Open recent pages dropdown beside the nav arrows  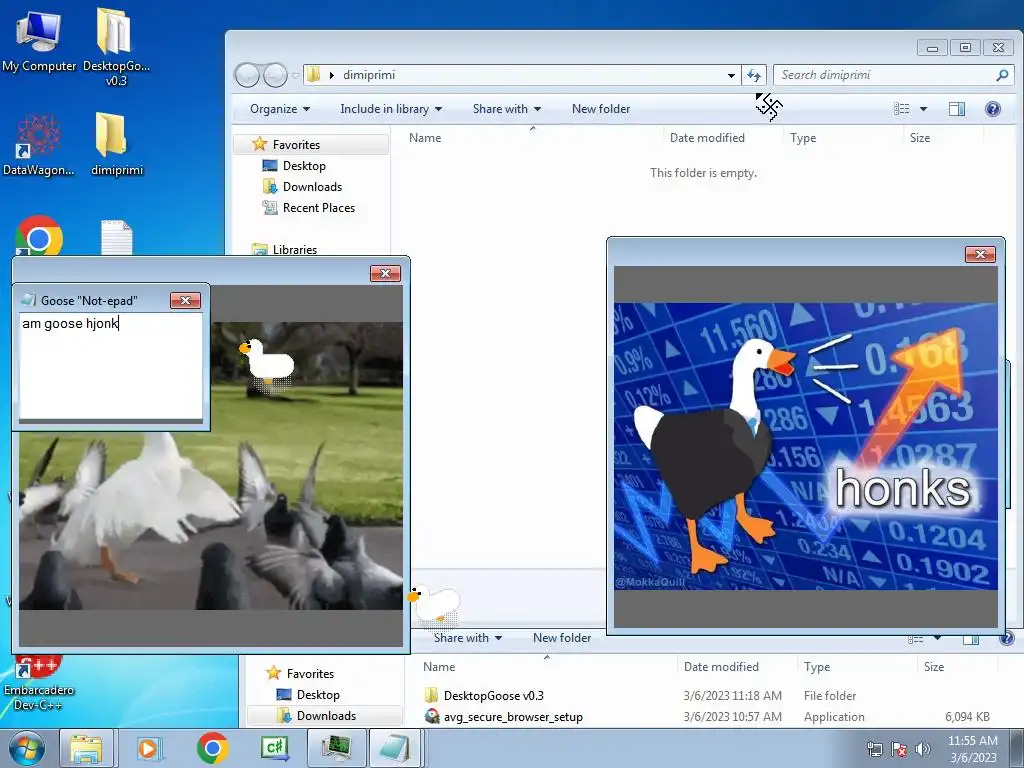click(295, 76)
